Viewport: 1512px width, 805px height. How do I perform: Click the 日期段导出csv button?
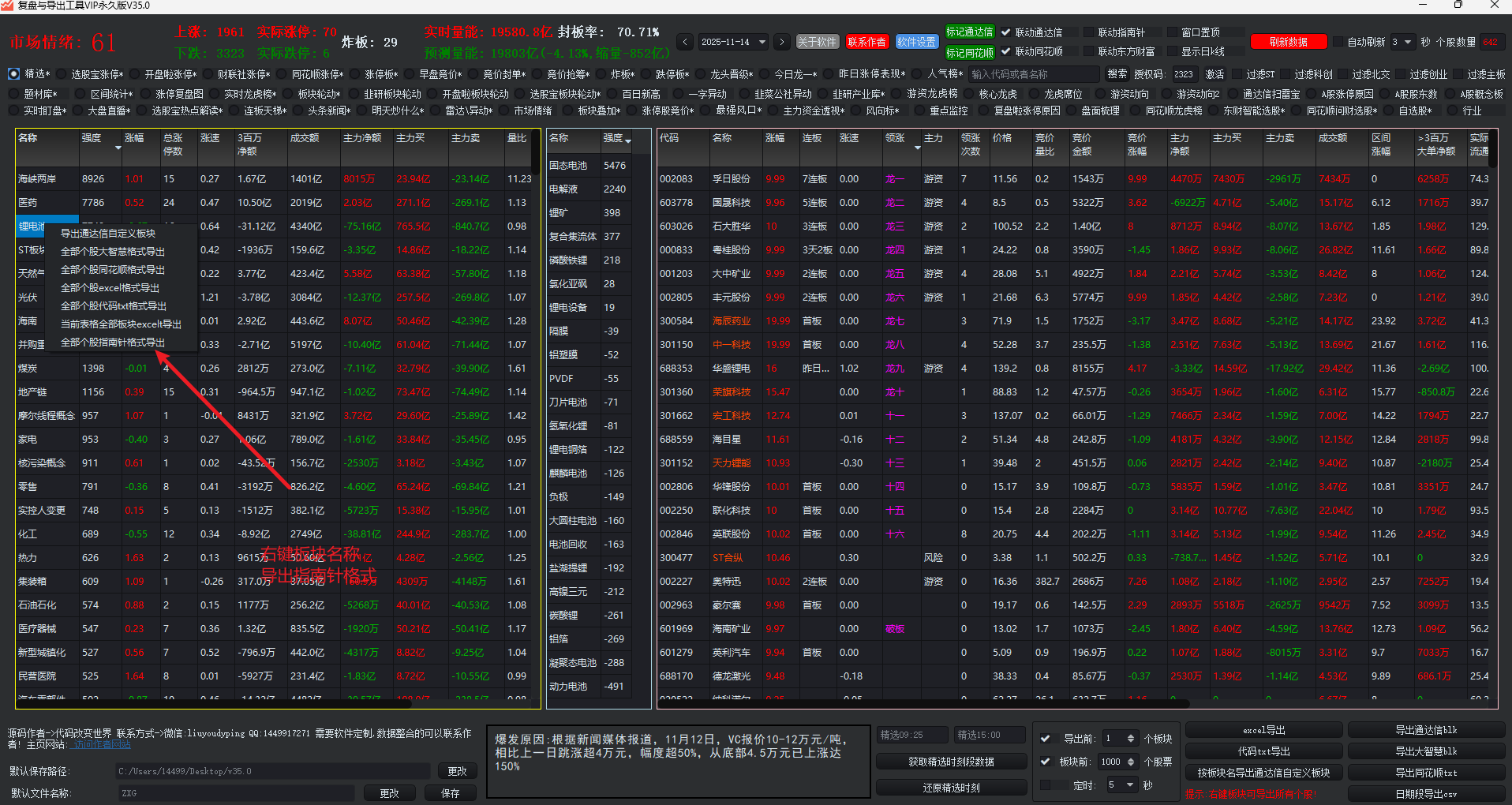pos(1426,794)
